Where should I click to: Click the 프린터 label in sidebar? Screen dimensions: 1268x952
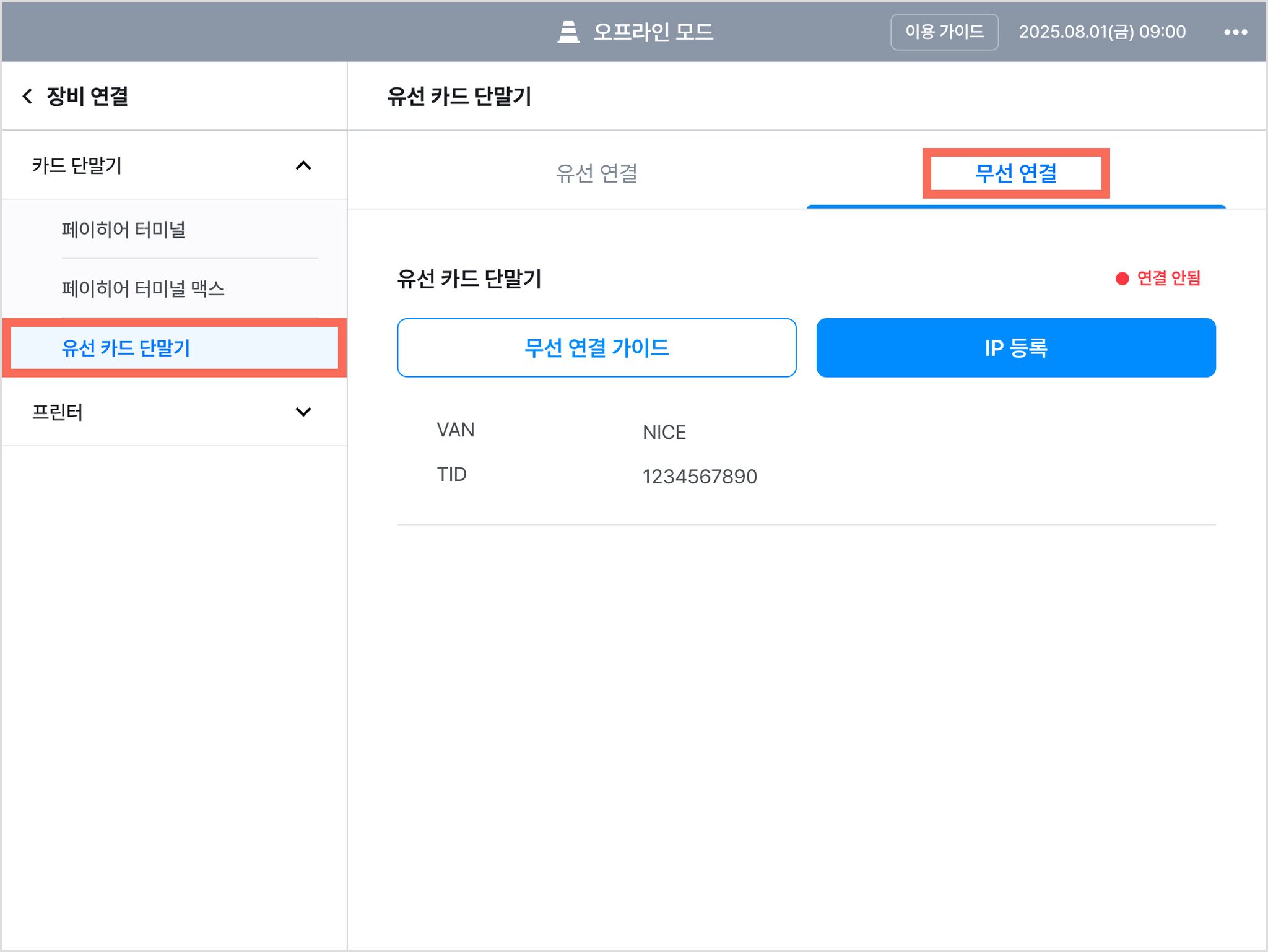coord(58,412)
